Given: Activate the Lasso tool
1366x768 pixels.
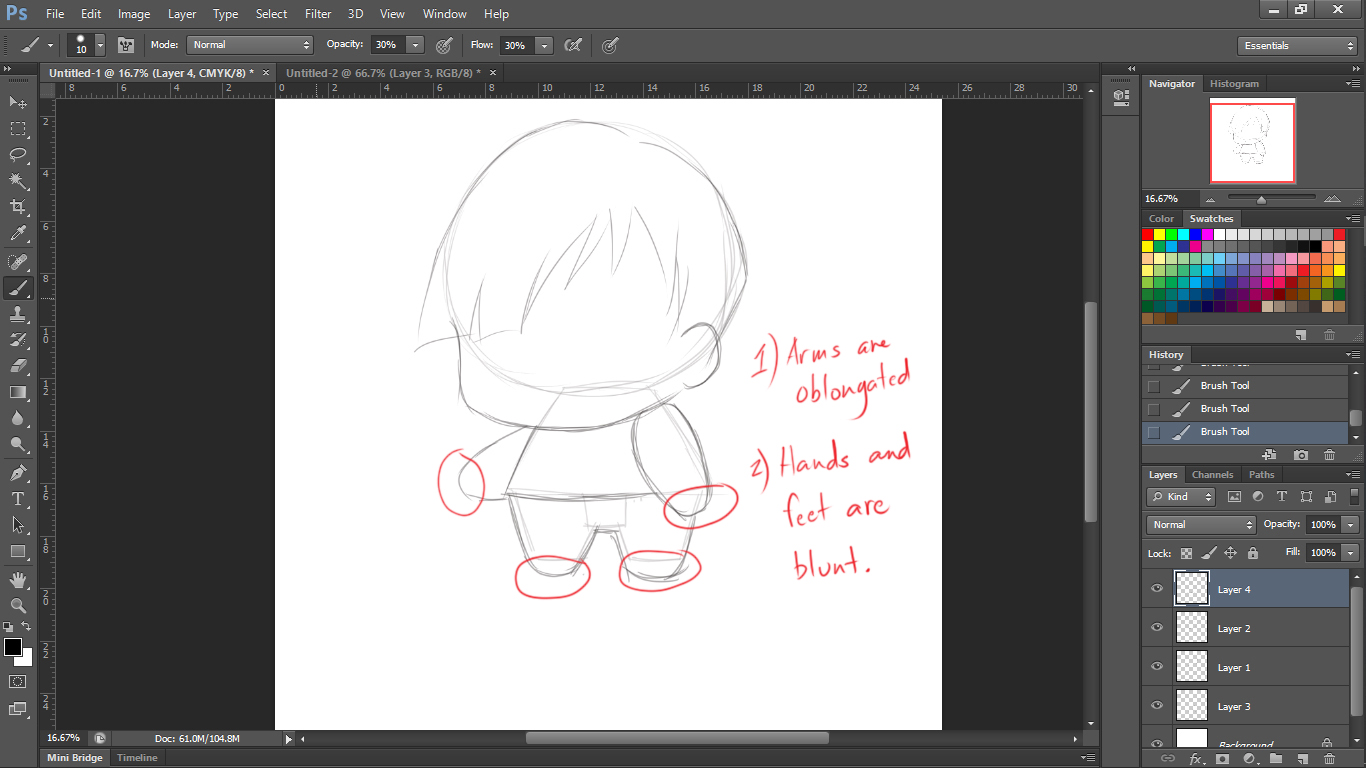Looking at the screenshot, I should (17, 155).
